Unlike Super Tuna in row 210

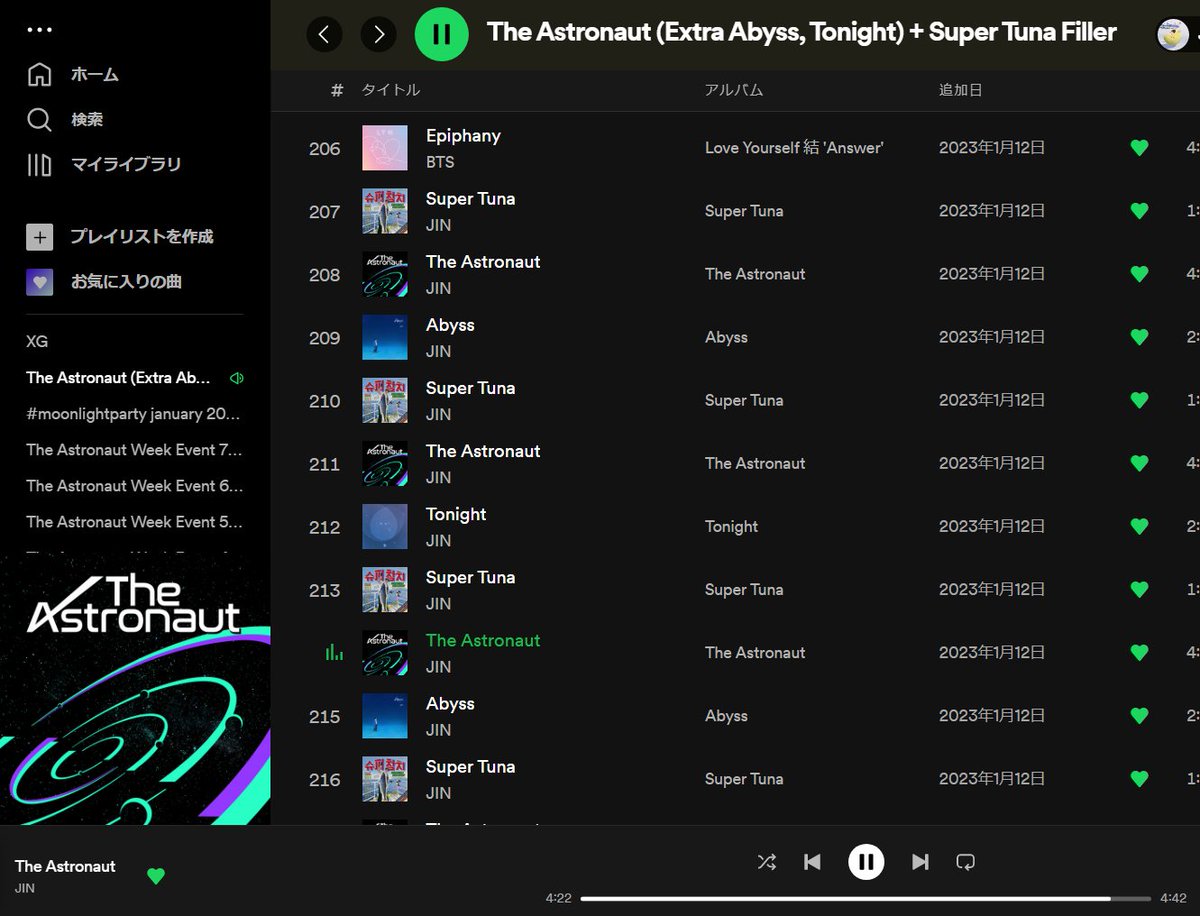point(1139,400)
